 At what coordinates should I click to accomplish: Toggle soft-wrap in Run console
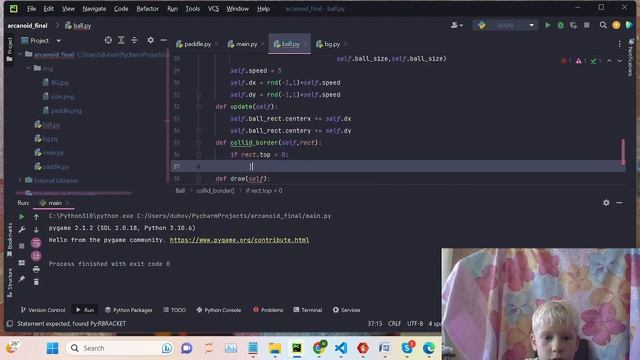(36, 243)
